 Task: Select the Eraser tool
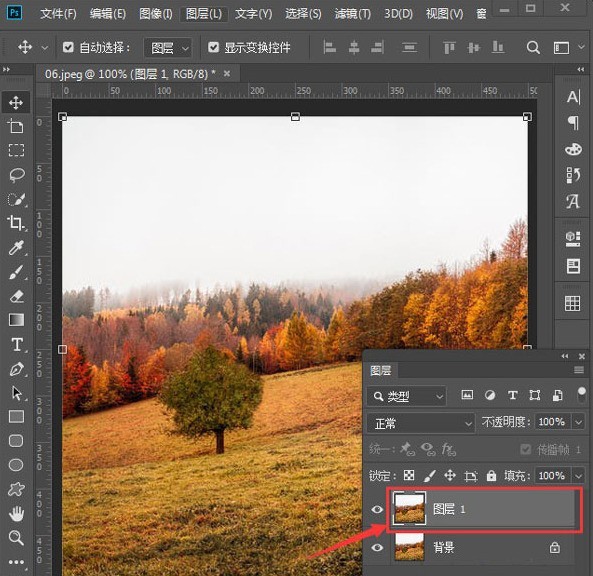[16, 296]
